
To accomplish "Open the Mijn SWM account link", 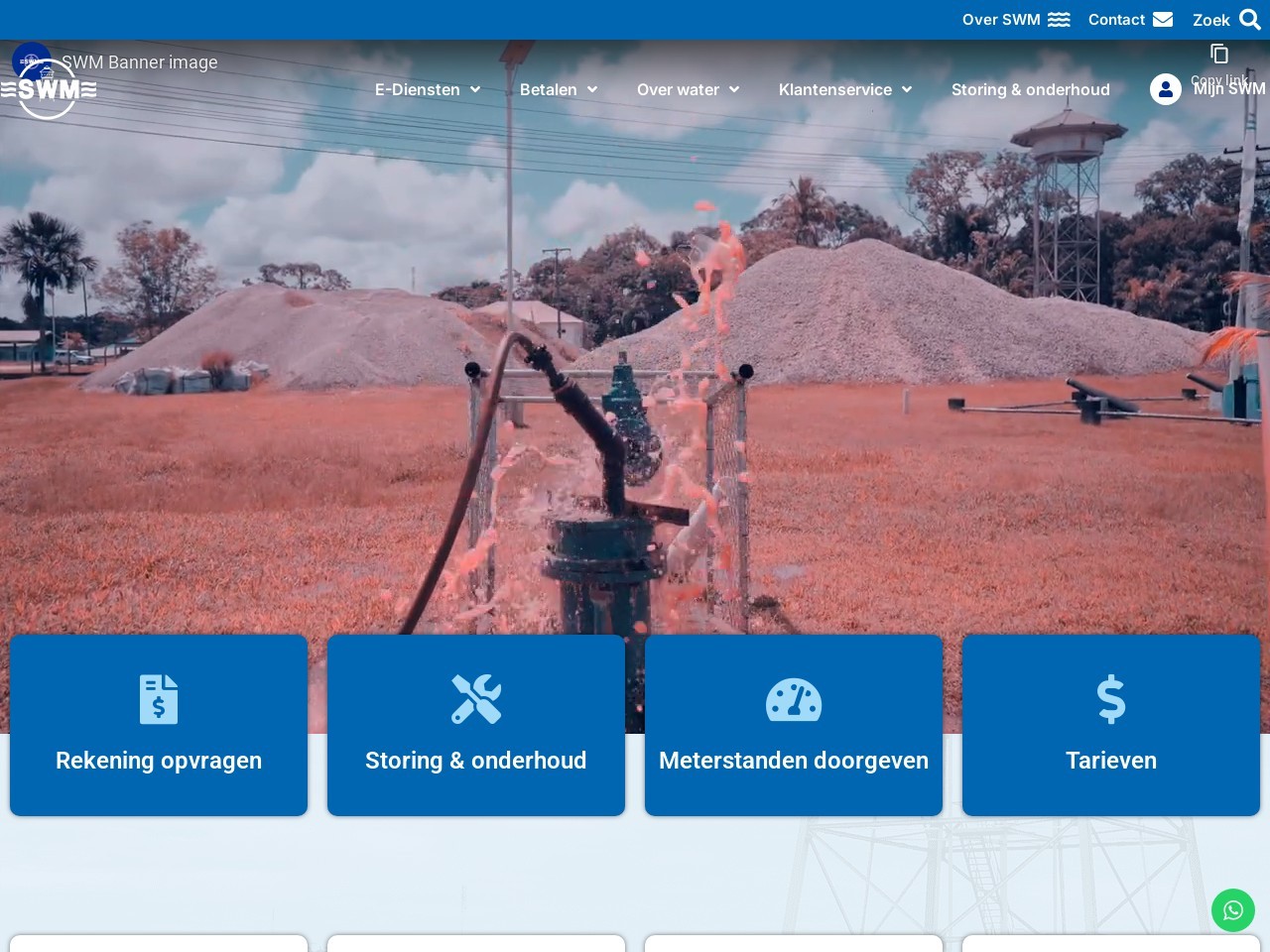I will pos(1229,88).
